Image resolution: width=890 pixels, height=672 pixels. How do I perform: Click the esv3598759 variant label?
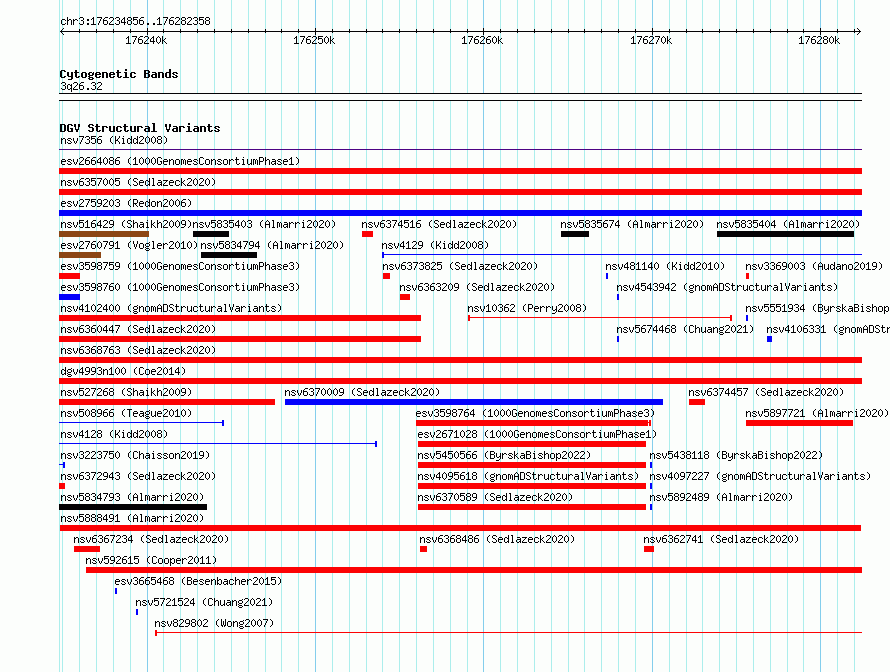(x=180, y=266)
